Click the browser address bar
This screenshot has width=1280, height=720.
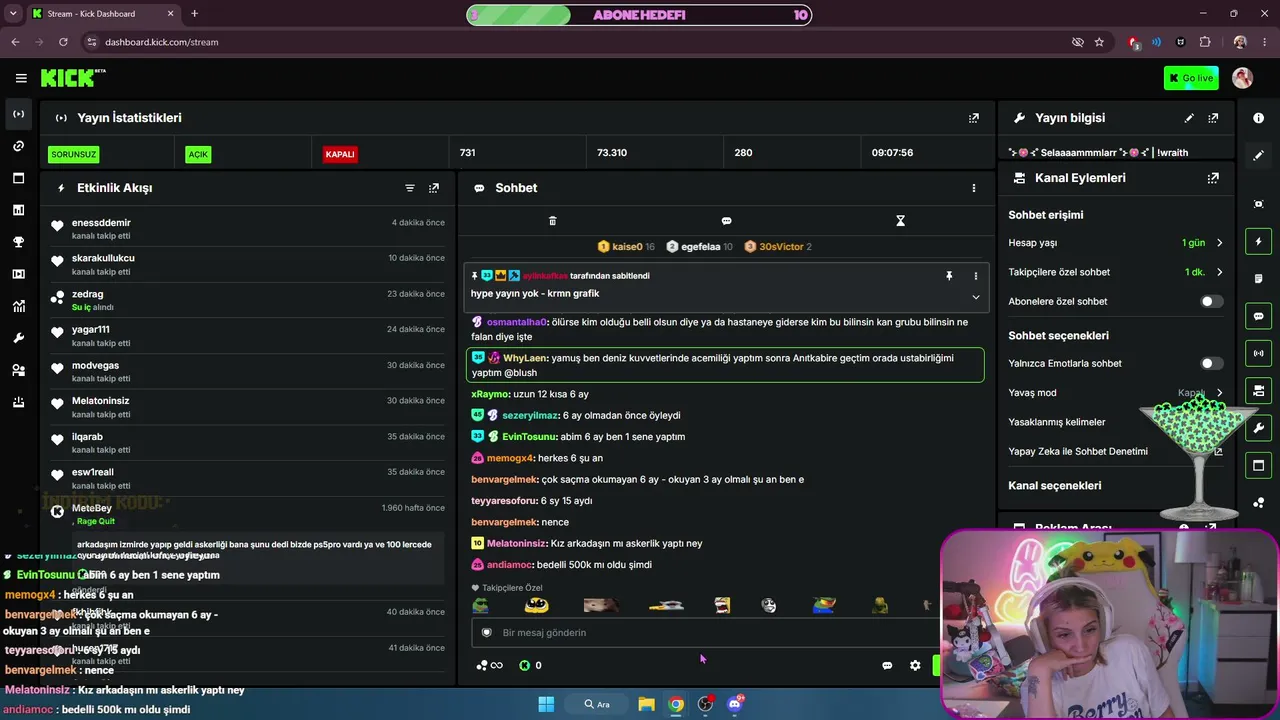(x=570, y=42)
